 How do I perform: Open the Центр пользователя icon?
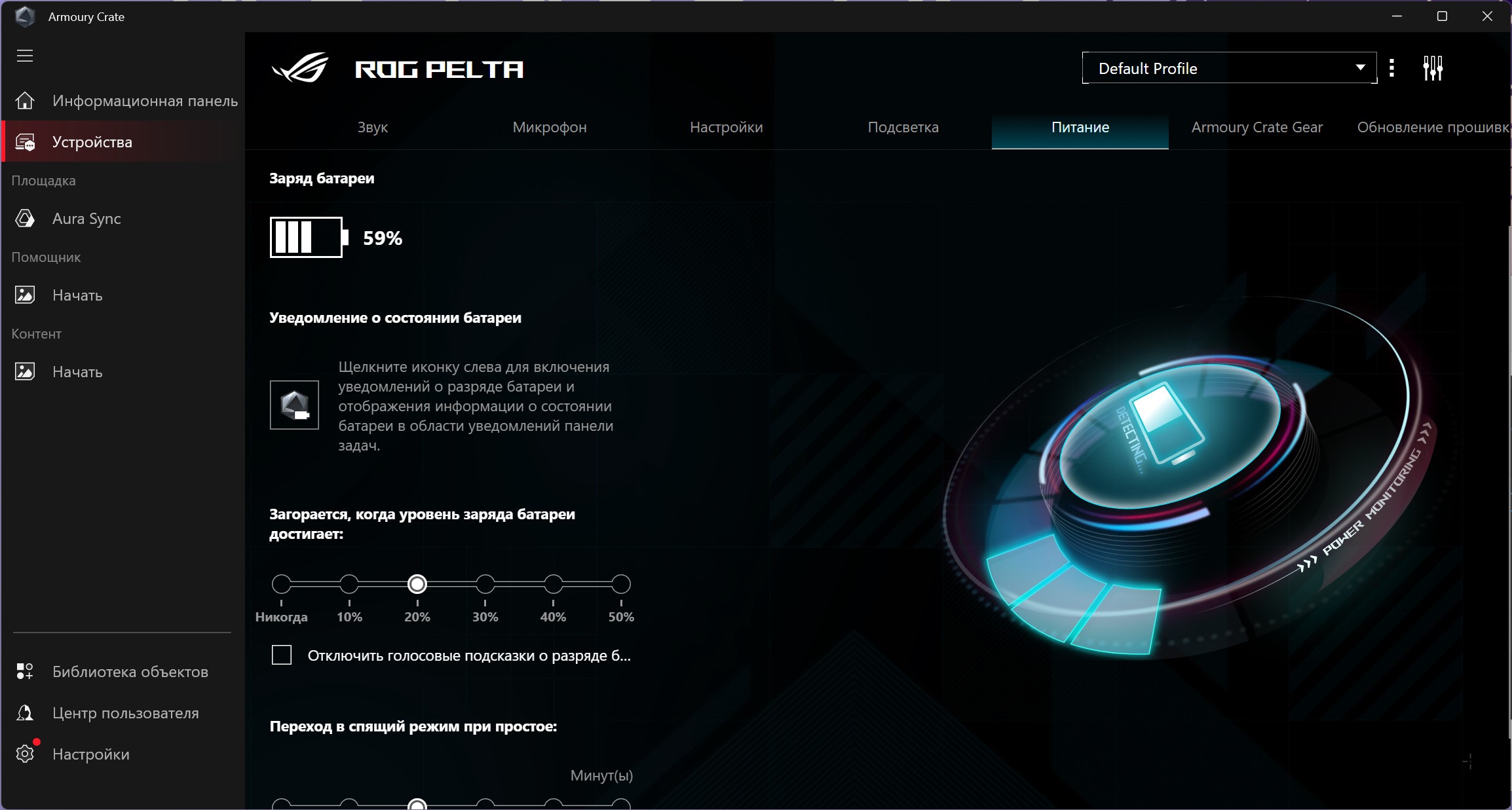pos(25,713)
